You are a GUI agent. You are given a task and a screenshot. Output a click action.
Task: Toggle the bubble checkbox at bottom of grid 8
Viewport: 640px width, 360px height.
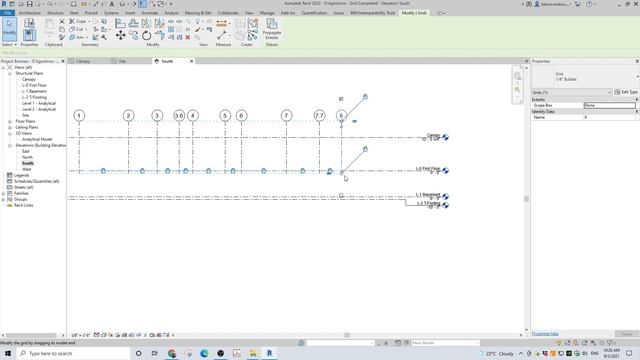[341, 196]
